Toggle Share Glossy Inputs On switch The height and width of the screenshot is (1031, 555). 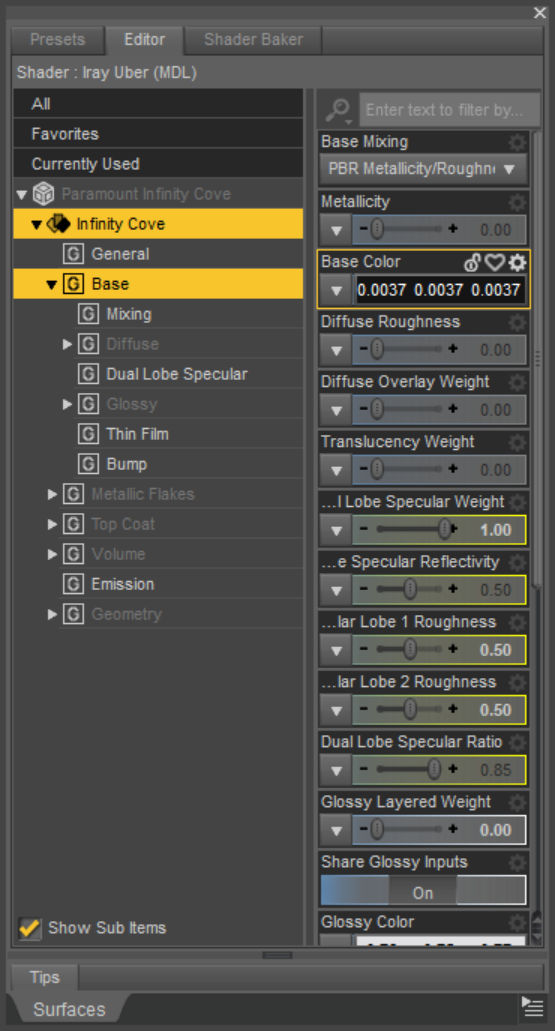[x=423, y=891]
